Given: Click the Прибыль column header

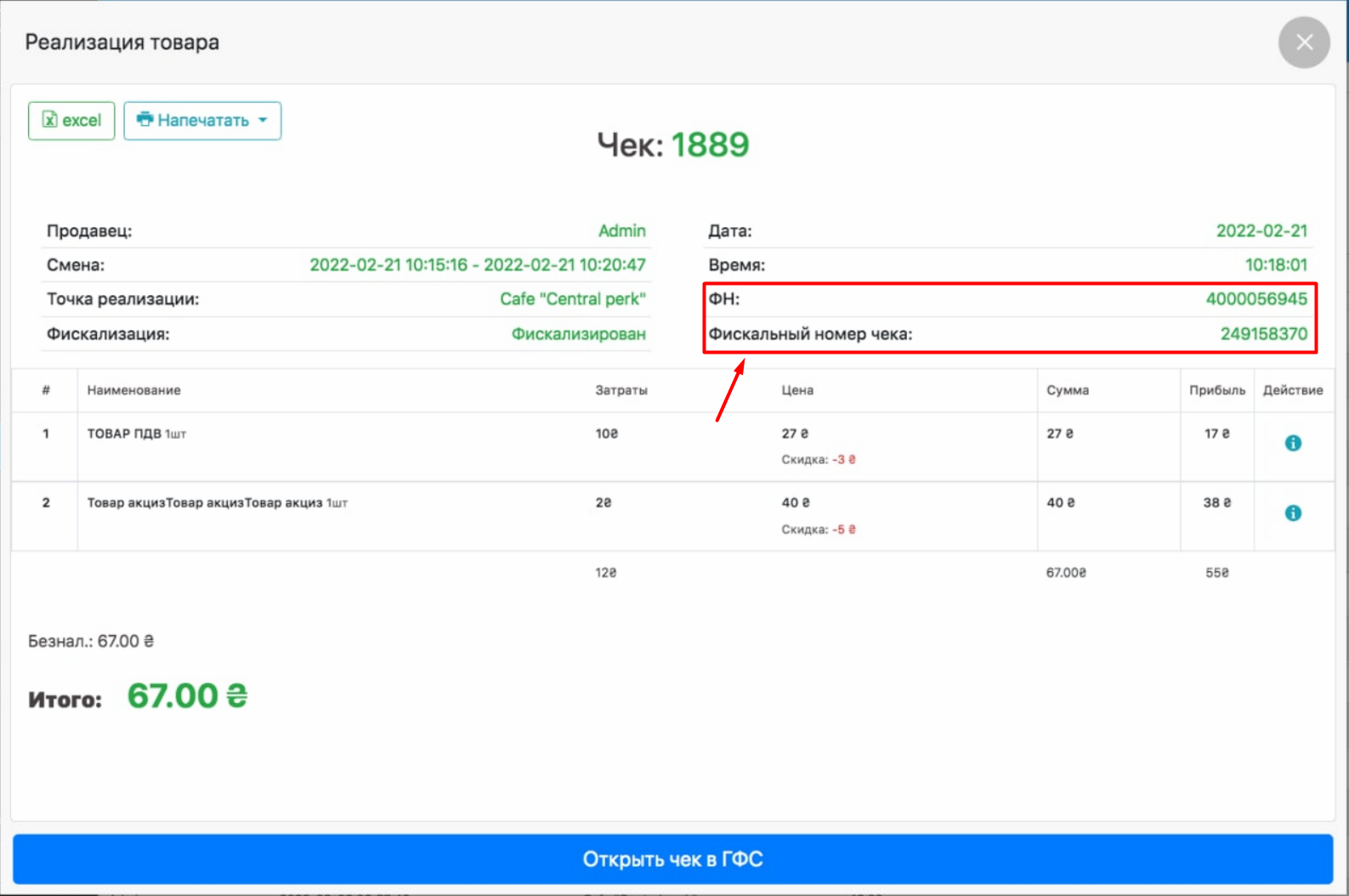Looking at the screenshot, I should (1216, 390).
